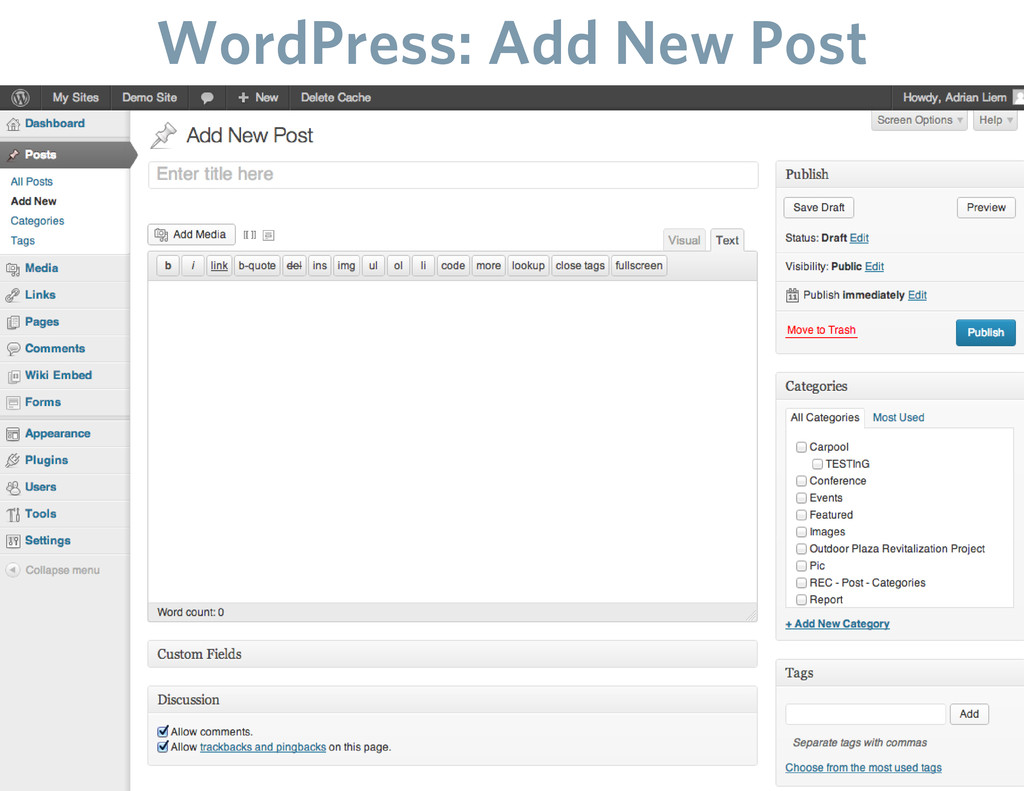1024x791 pixels.
Task: Open the New content menu
Action: (258, 97)
